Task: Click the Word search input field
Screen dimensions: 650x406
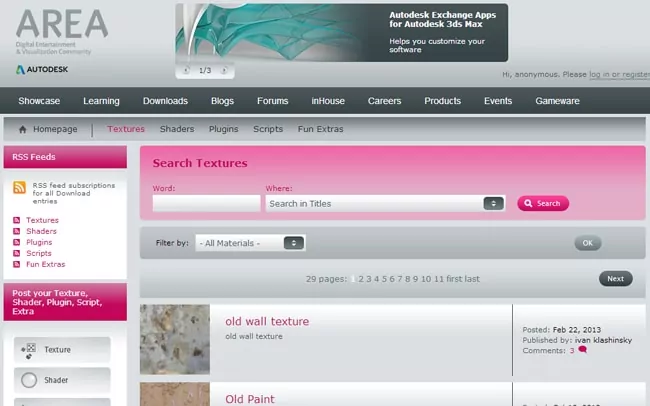Action: point(206,203)
